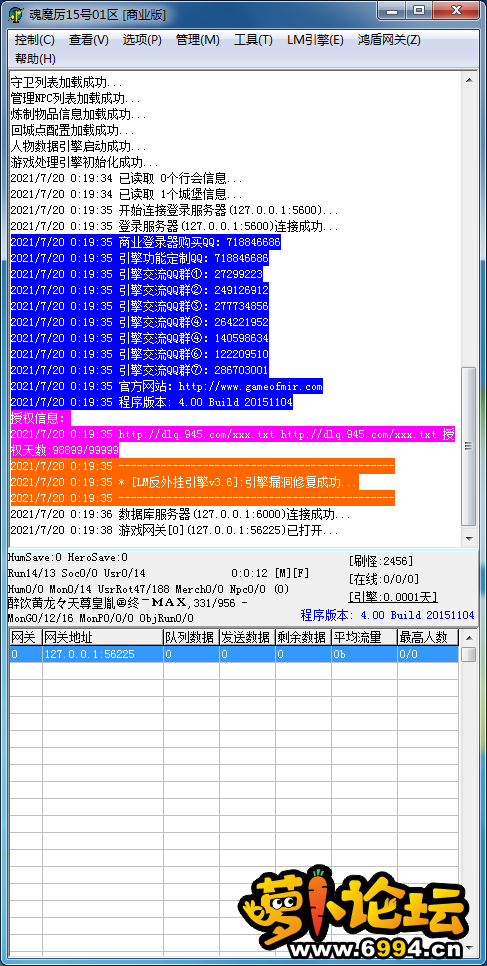This screenshot has width=487, height=966.
Task: Click the MonG0/12/16 status line
Action: pyautogui.click(x=100, y=618)
